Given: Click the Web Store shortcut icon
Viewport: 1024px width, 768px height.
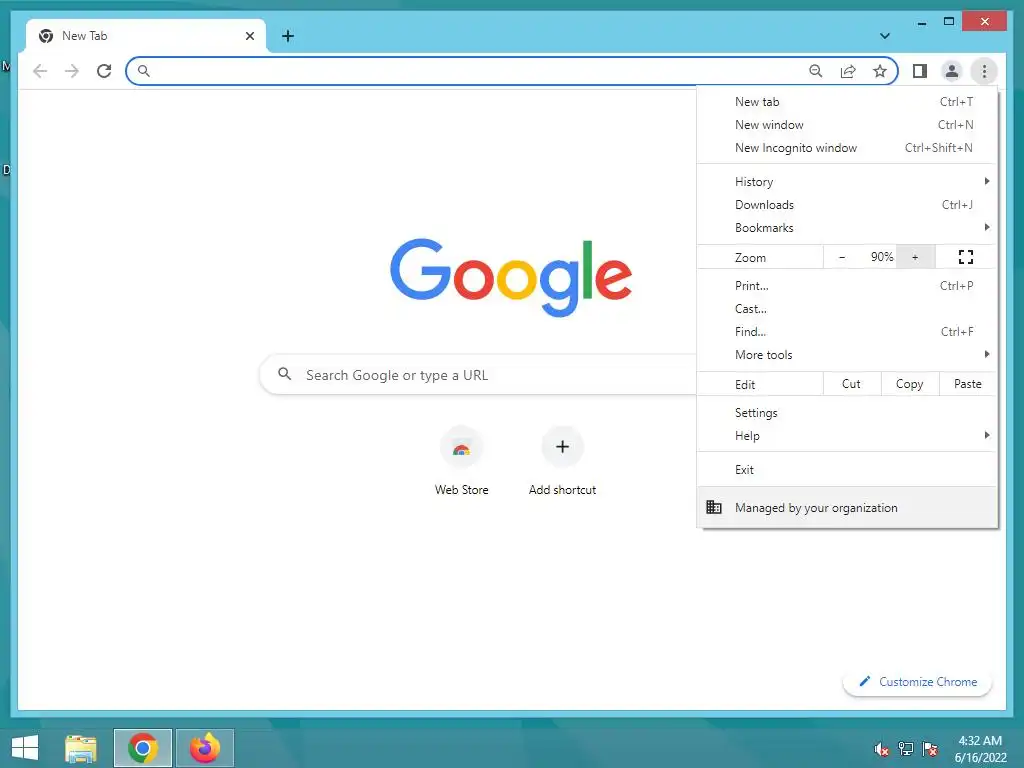Looking at the screenshot, I should pos(461,448).
